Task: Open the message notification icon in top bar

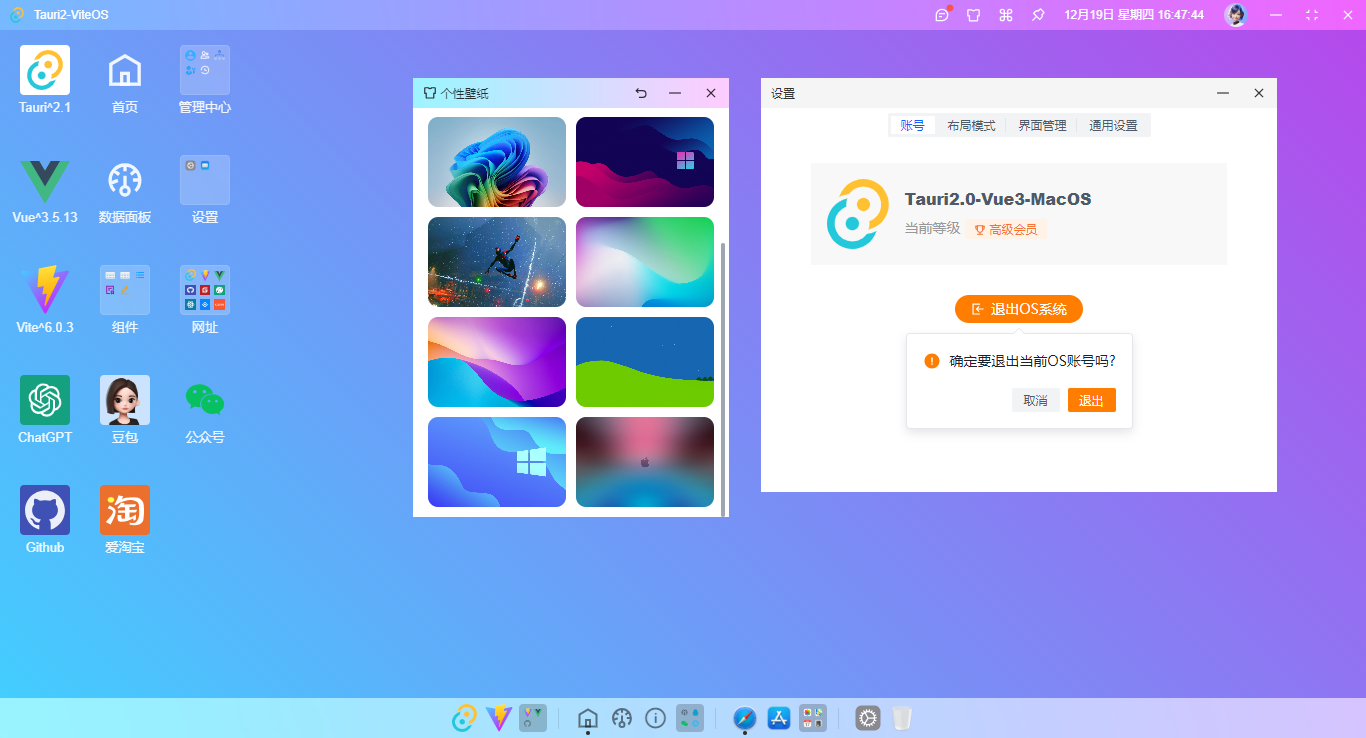Action: (x=941, y=15)
